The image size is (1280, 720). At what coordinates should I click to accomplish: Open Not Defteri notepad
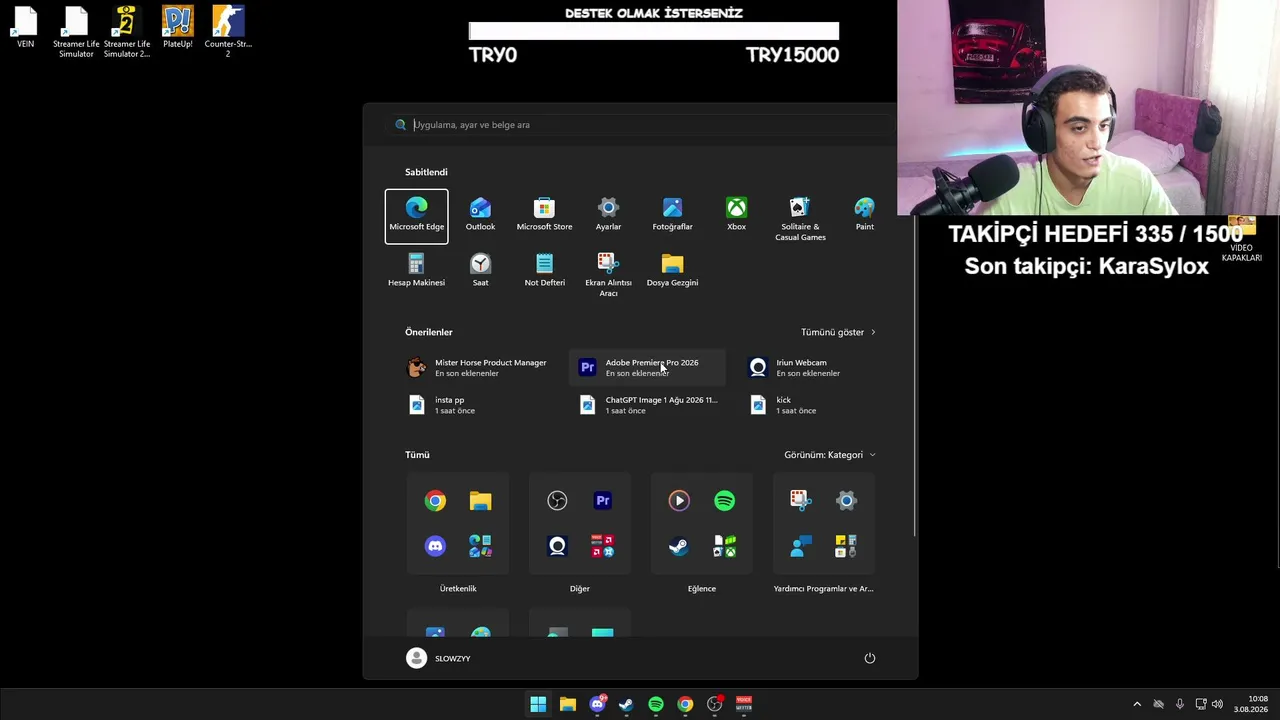(x=544, y=271)
